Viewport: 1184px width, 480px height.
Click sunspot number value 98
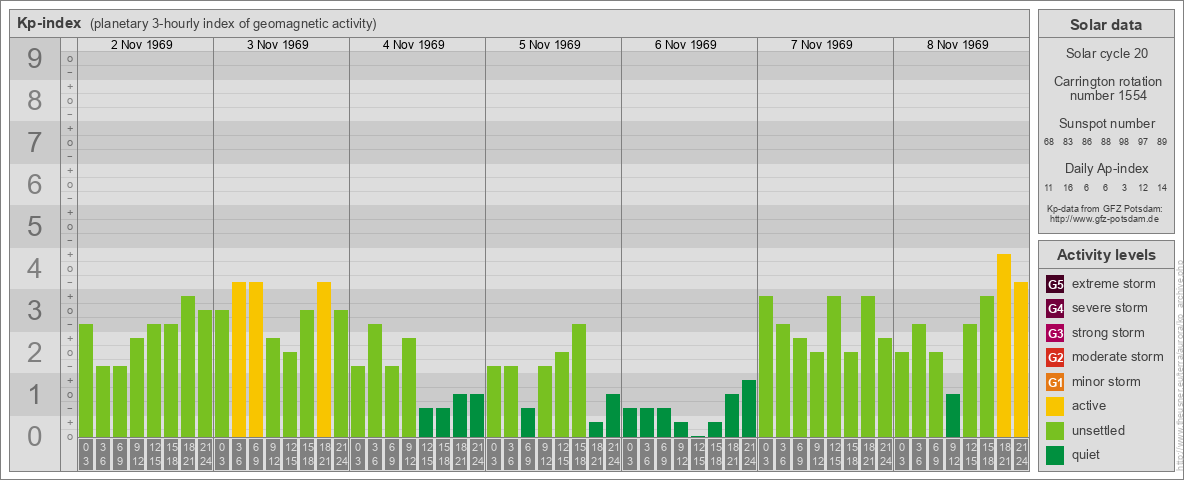click(1125, 142)
